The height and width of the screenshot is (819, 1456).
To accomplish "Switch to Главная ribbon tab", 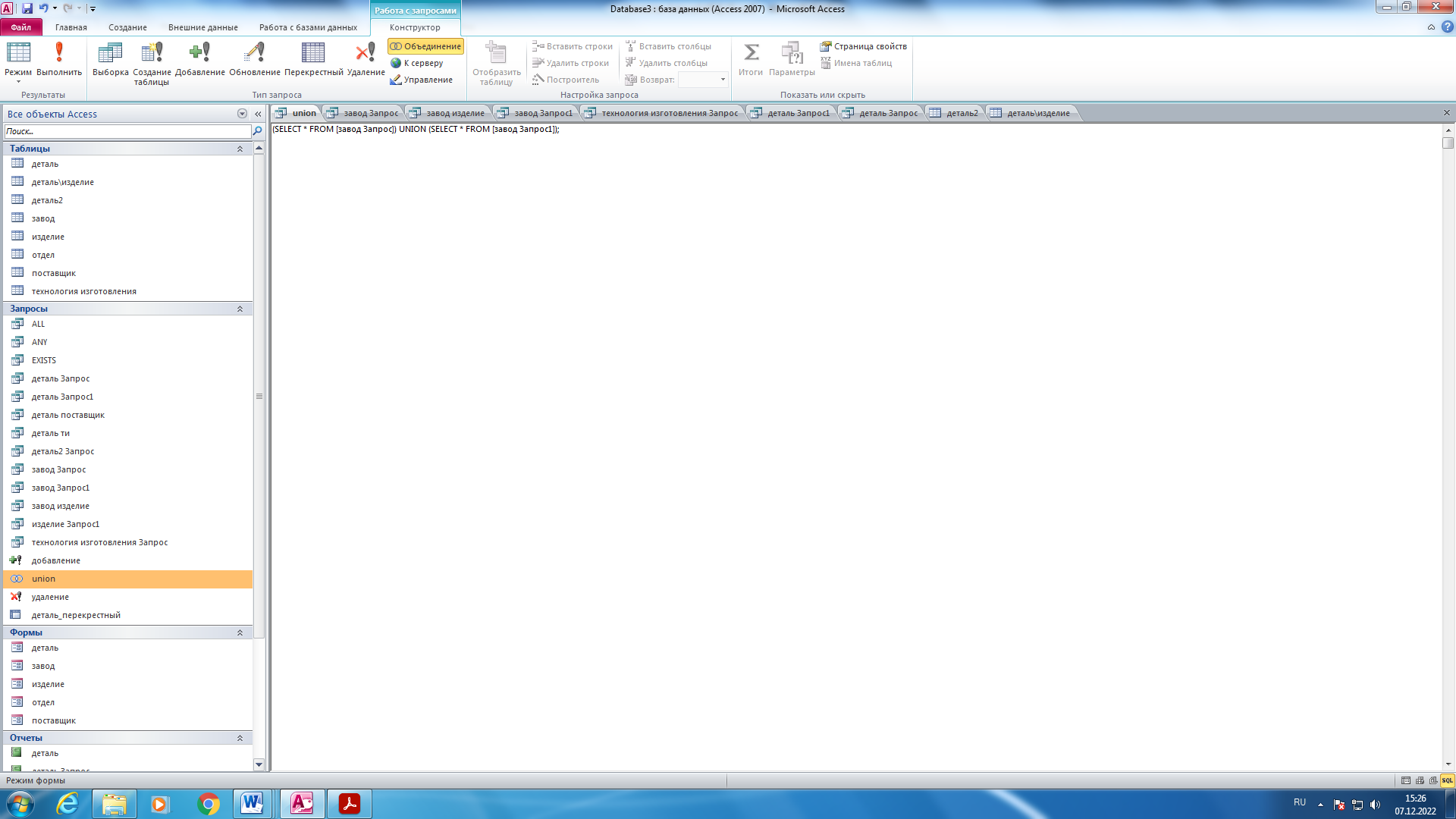I will [x=71, y=27].
